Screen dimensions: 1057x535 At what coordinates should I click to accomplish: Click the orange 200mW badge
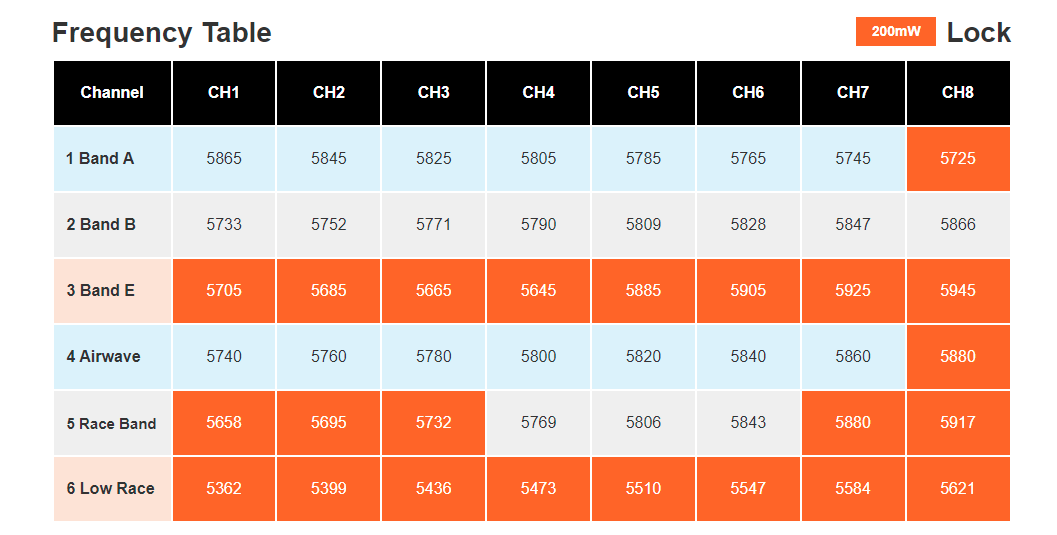pos(895,32)
